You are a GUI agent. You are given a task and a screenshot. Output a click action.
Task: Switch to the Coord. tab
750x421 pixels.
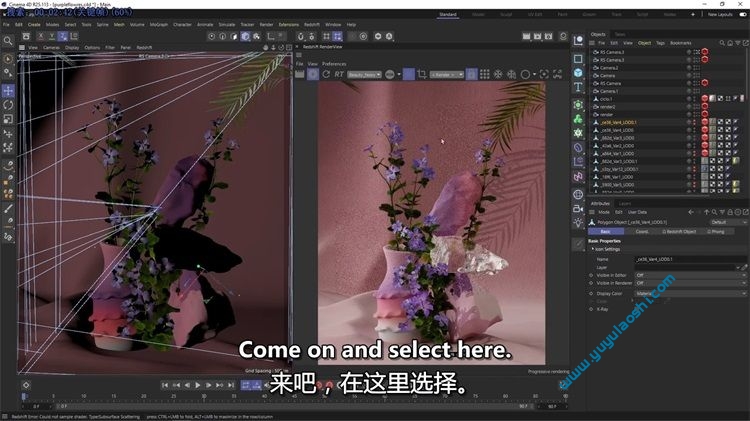[642, 231]
